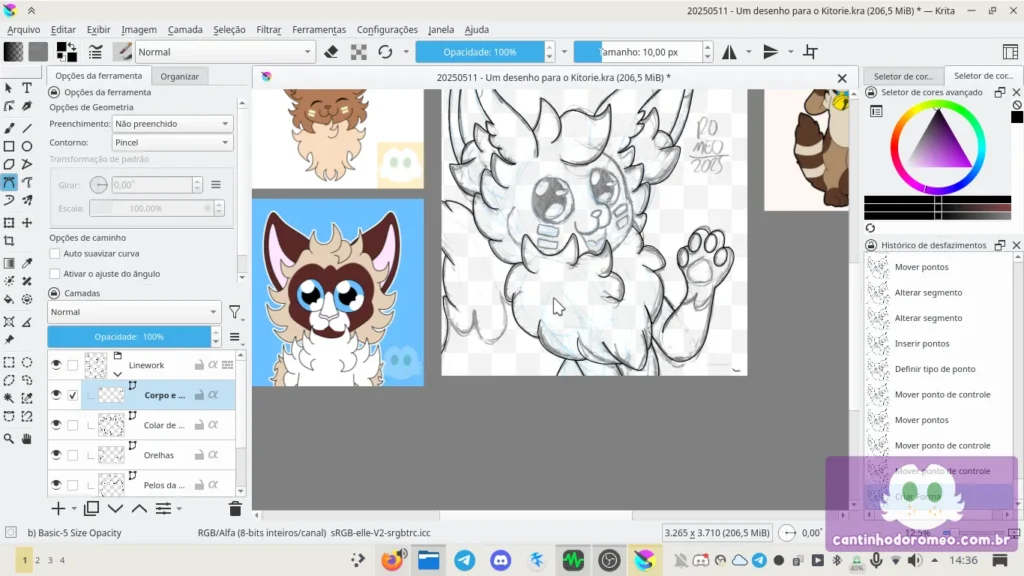Open layer filter funnel dropdown
The image size is (1024, 576).
235,312
